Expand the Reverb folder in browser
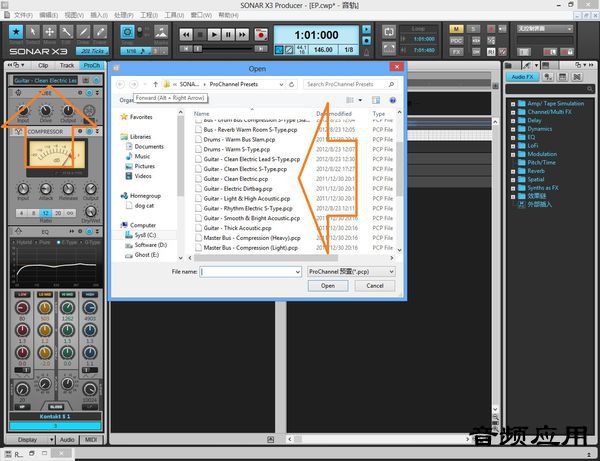Image resolution: width=600 pixels, height=461 pixels. coord(513,171)
